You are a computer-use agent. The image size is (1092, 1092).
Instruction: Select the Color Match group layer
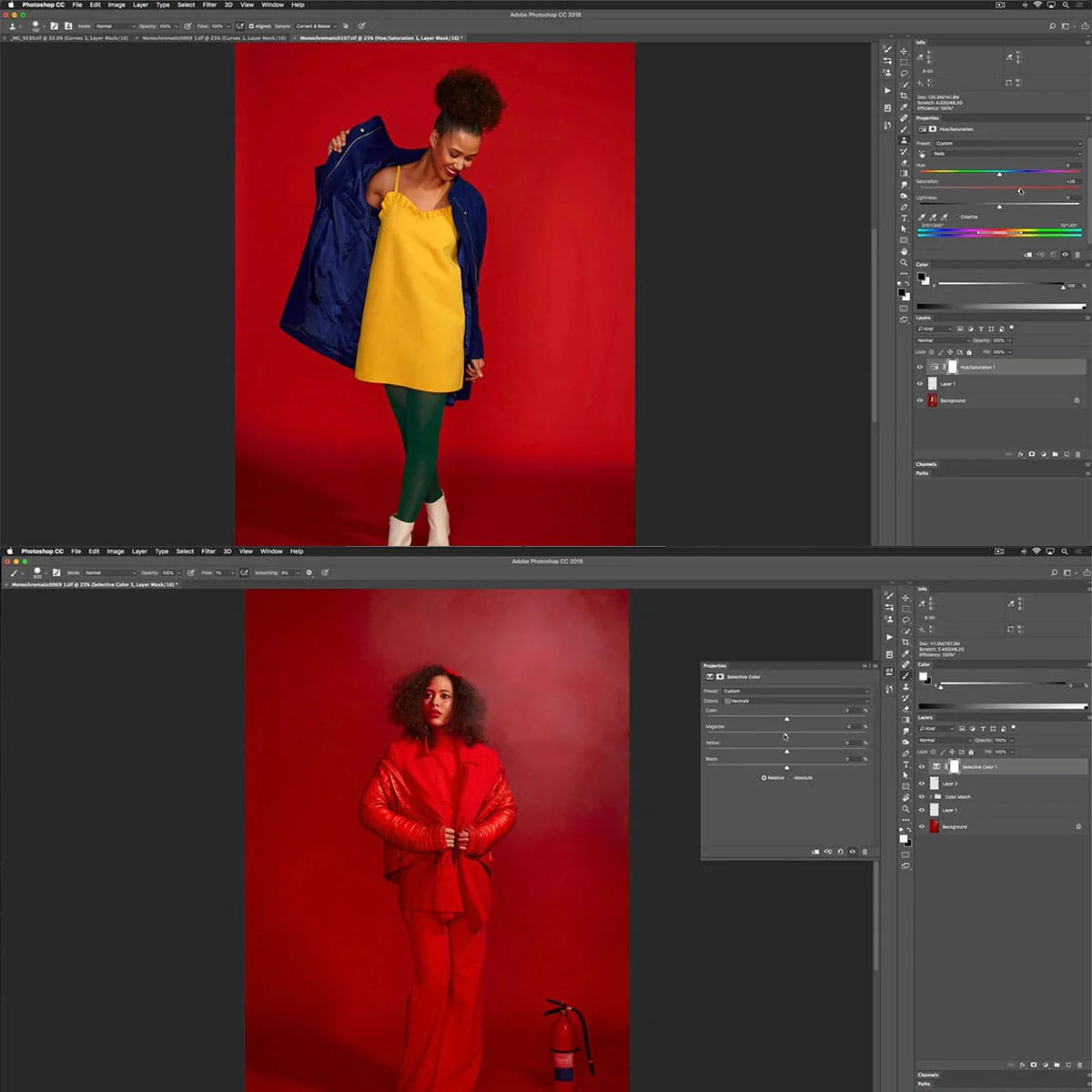pos(1001,797)
